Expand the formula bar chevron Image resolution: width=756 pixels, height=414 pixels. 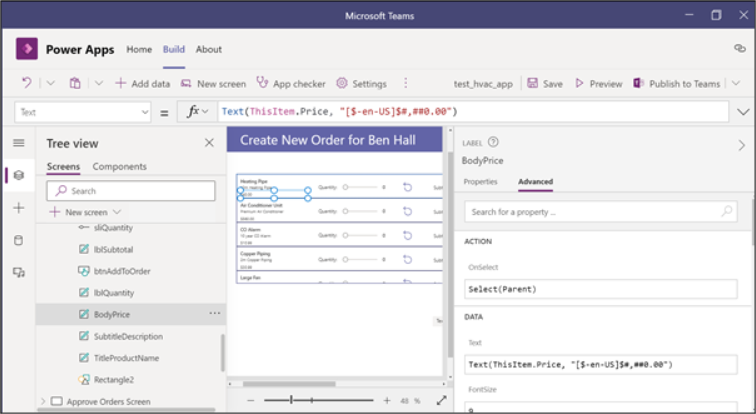click(743, 112)
